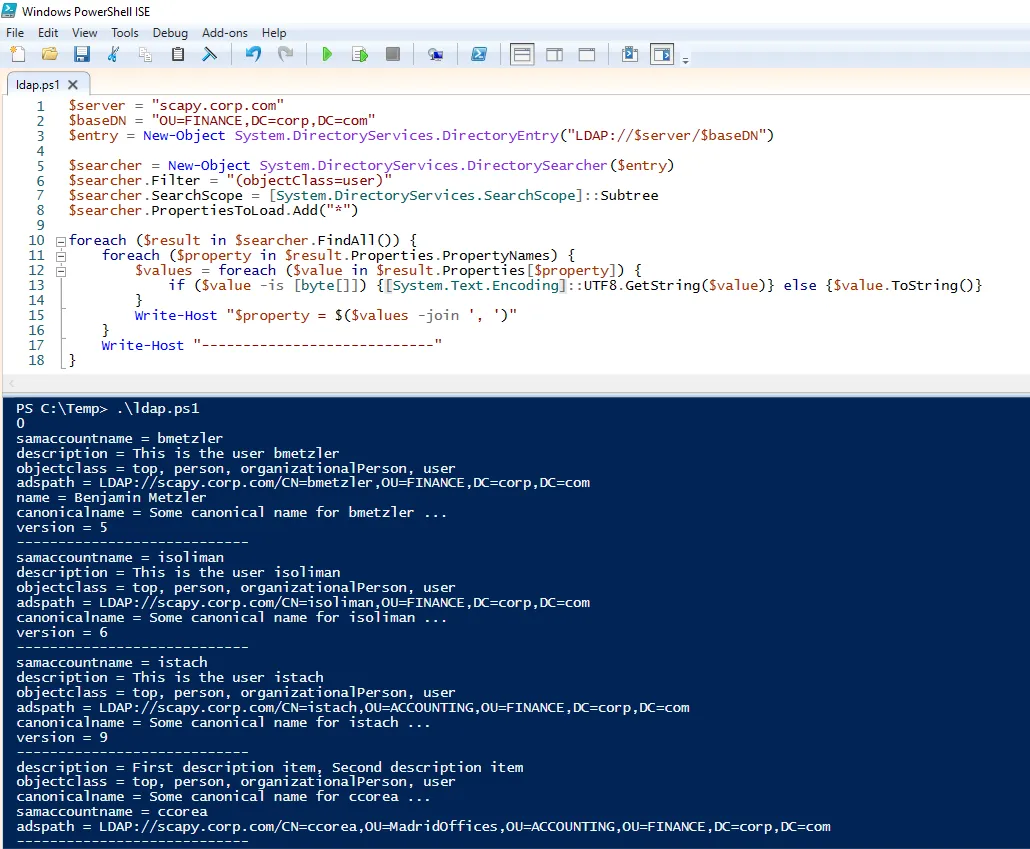This screenshot has height=849, width=1030.
Task: Click "OU=FINANCE,DC=corp,DC=com" string in line 2
Action: click(x=263, y=121)
